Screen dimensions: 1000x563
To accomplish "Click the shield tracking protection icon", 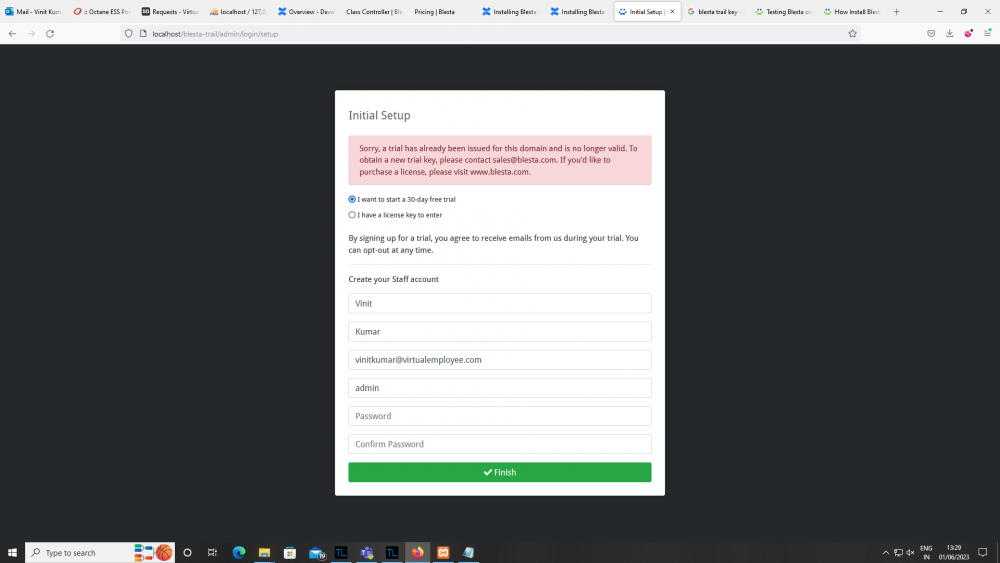I will [129, 34].
